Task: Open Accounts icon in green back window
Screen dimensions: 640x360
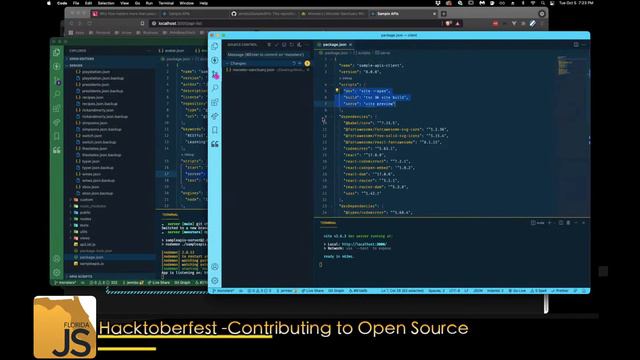Action: click(57, 258)
